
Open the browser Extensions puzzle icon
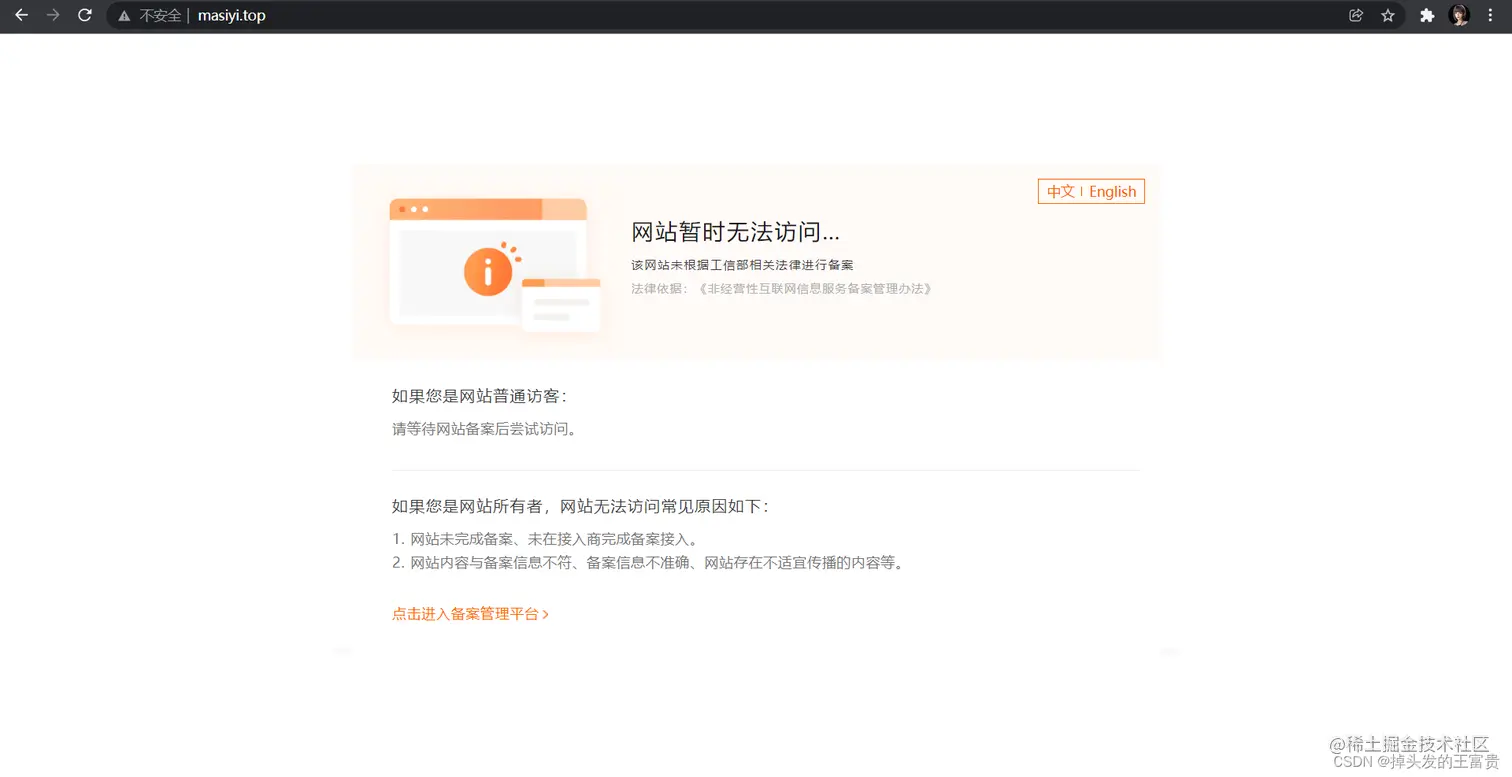[1427, 15]
